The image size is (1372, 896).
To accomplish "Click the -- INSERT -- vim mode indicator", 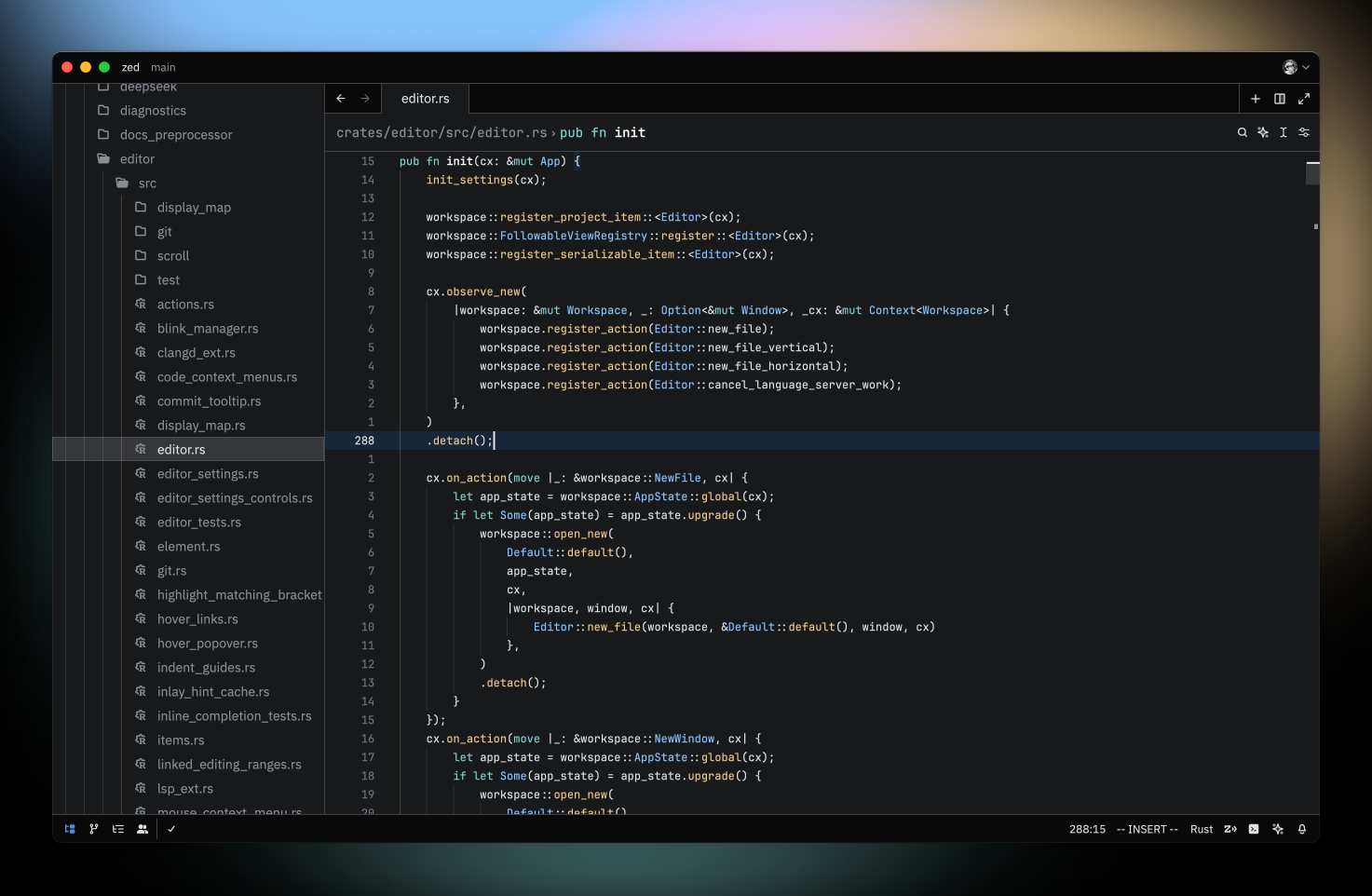I will (1148, 829).
